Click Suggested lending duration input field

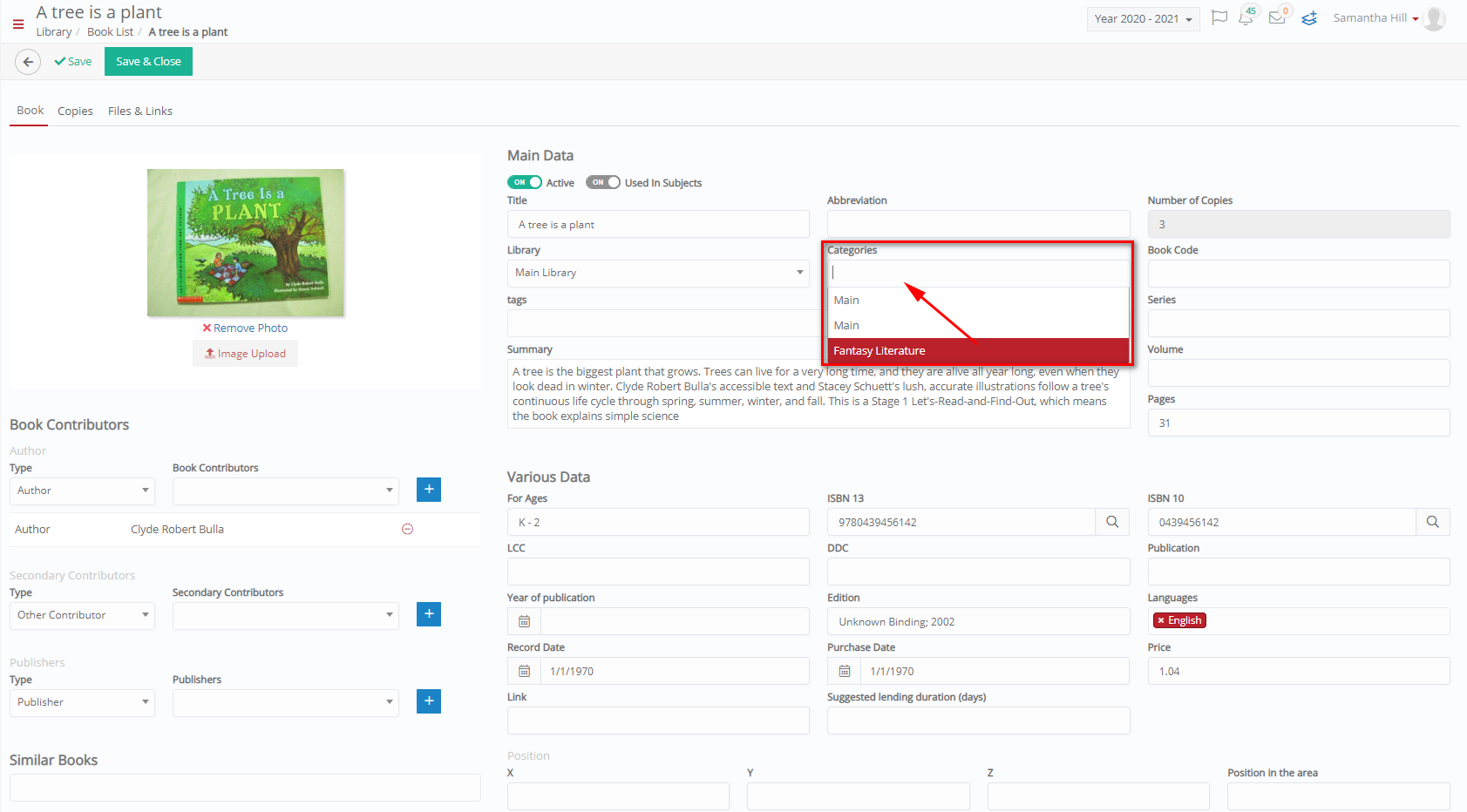coord(978,721)
